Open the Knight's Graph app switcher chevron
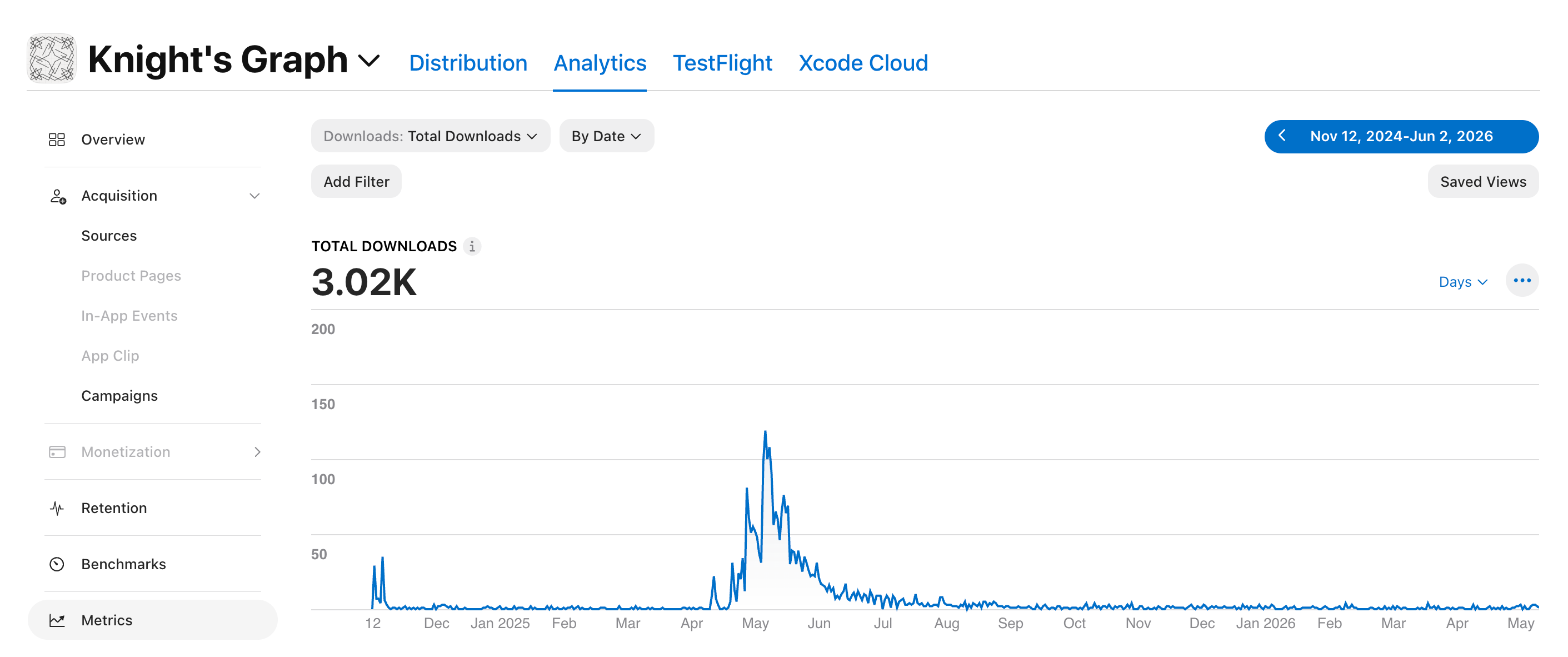1568x657 pixels. tap(369, 60)
